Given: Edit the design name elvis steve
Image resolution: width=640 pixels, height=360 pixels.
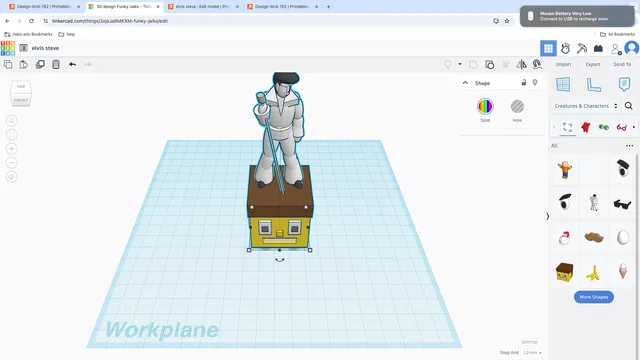Looking at the screenshot, I should 45,48.
